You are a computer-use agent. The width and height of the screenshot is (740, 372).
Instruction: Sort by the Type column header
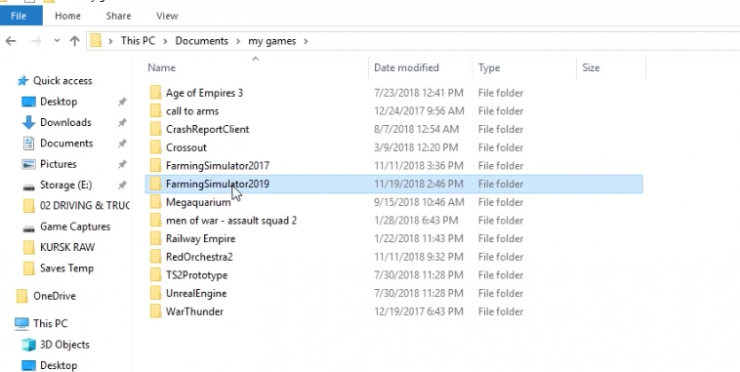click(x=489, y=68)
